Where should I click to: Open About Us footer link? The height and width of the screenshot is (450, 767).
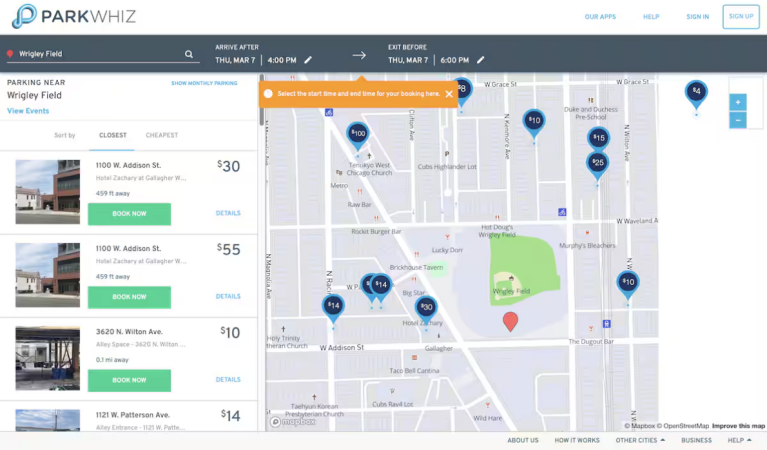pos(522,440)
